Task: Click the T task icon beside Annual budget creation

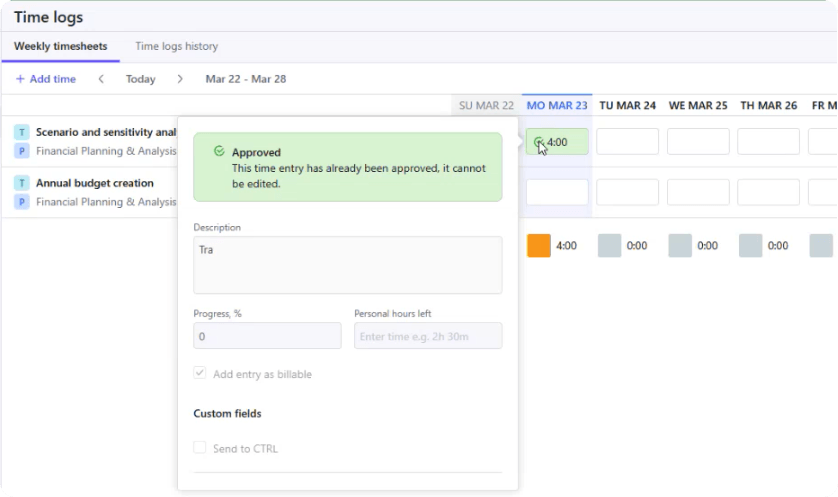Action: tap(22, 183)
